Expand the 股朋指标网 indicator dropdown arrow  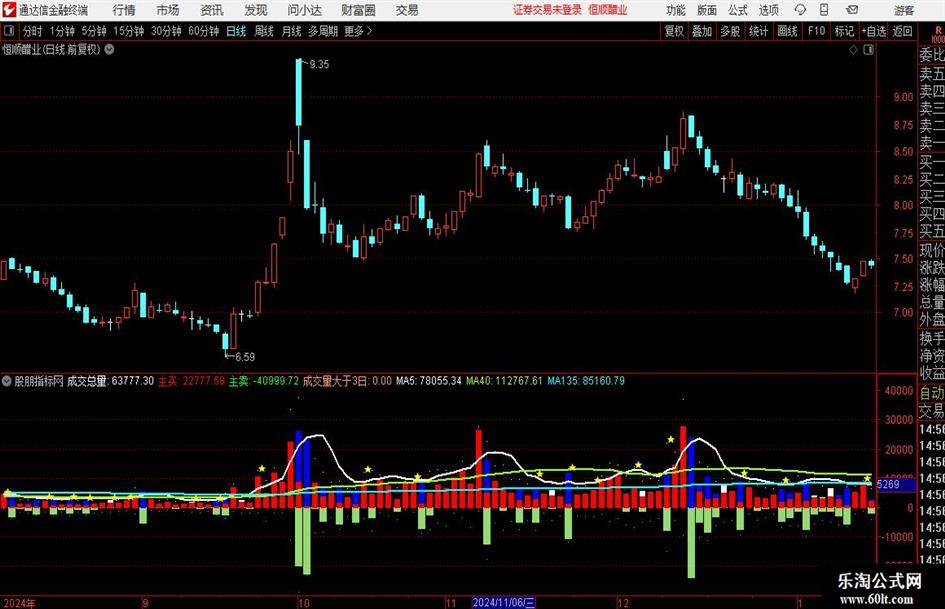click(x=7, y=381)
